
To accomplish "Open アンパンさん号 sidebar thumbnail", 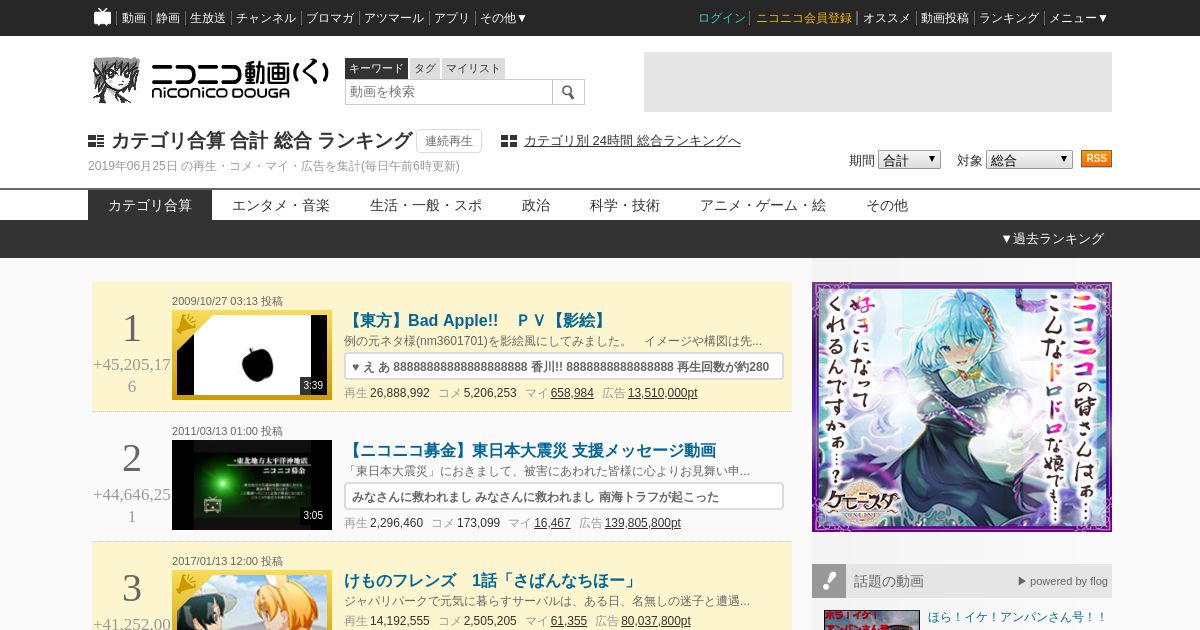I will (872, 620).
